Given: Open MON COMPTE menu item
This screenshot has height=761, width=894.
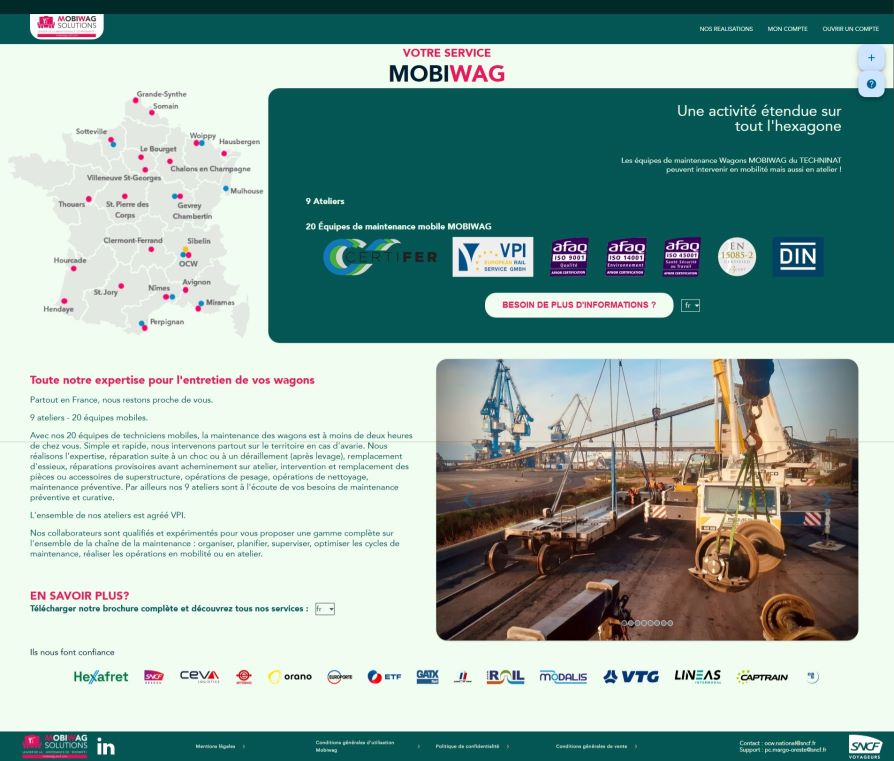Looking at the screenshot, I should [x=787, y=29].
